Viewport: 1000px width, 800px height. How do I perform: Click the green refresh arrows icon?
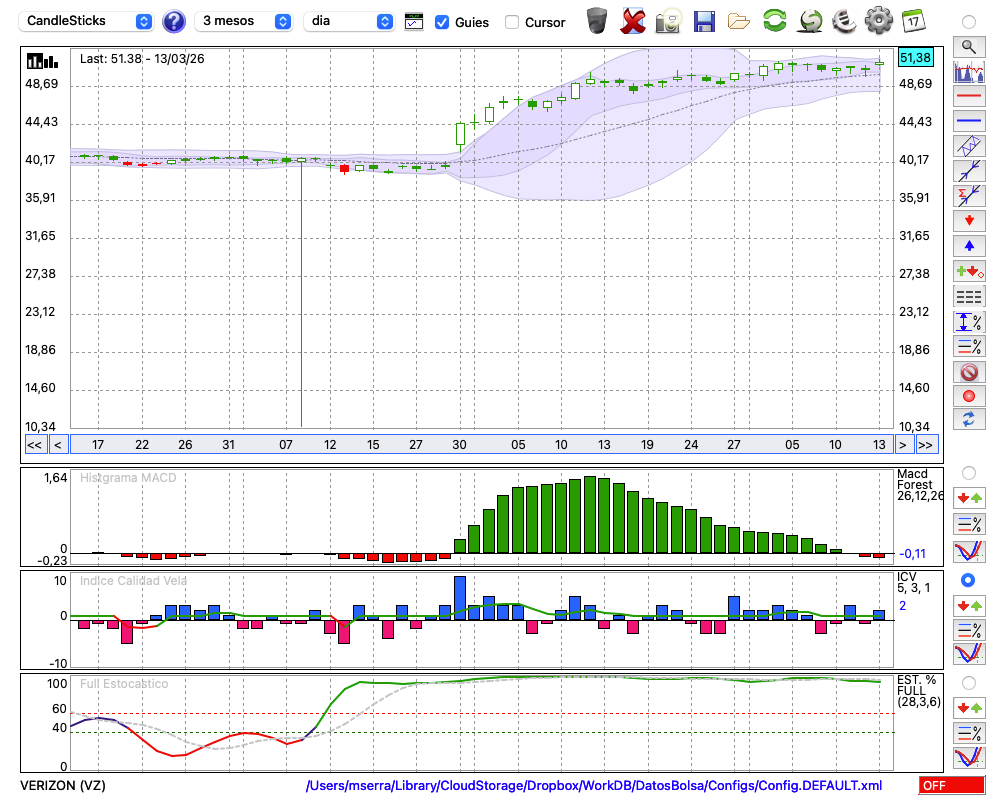(x=774, y=21)
